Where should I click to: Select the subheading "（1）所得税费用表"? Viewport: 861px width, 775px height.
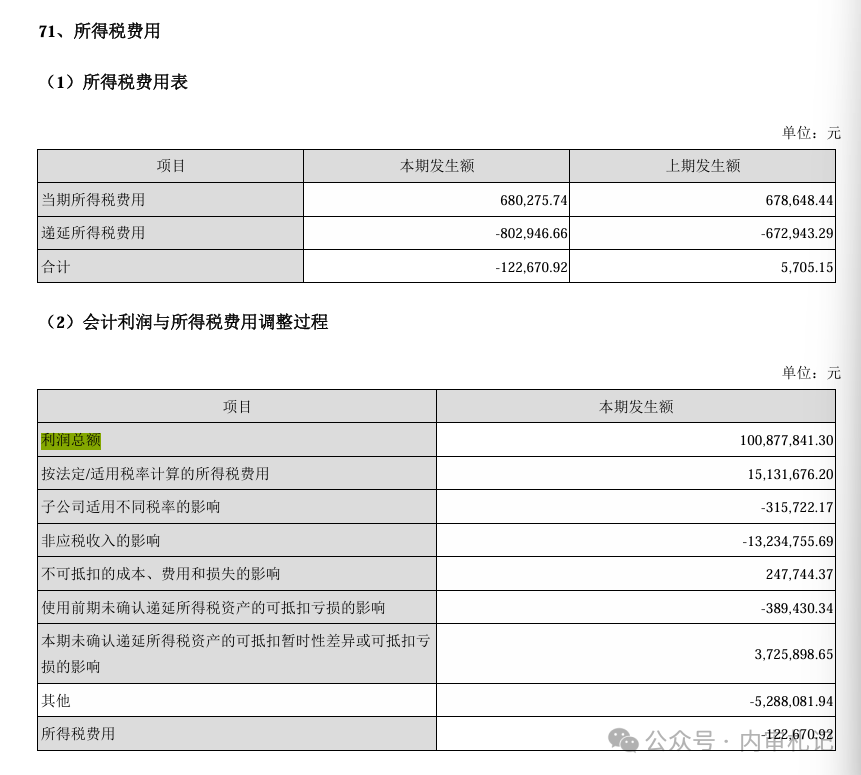point(116,82)
